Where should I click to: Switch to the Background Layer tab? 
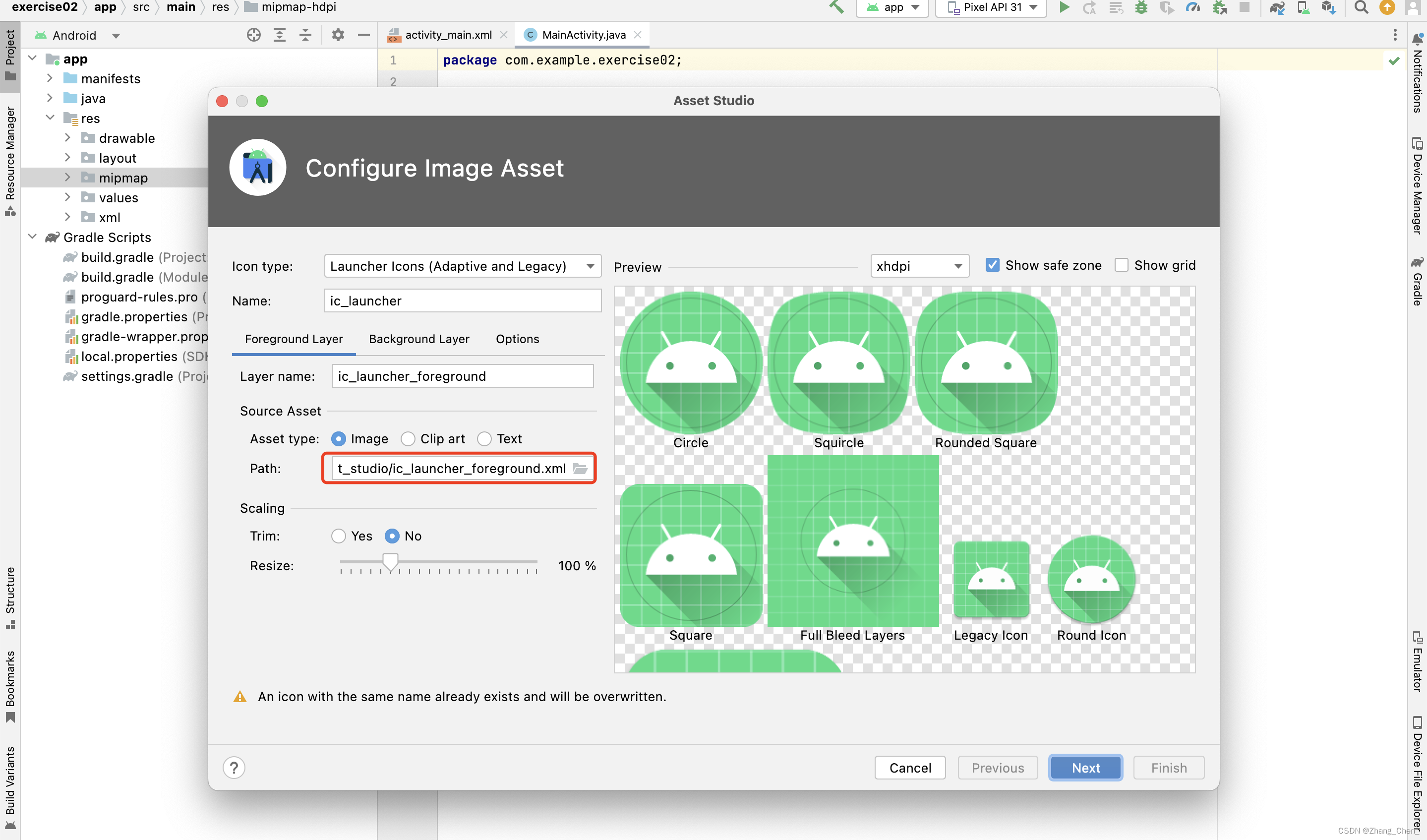(419, 339)
